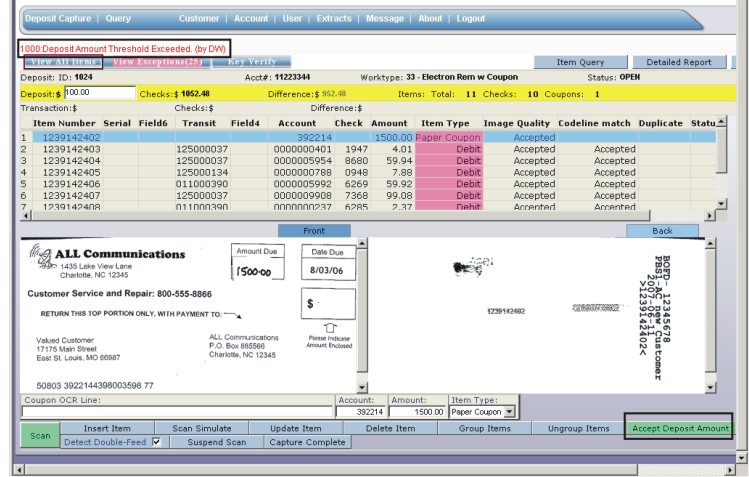This screenshot has height=477, width=749.
Task: Switch to the Key Verify tab
Action: point(252,62)
